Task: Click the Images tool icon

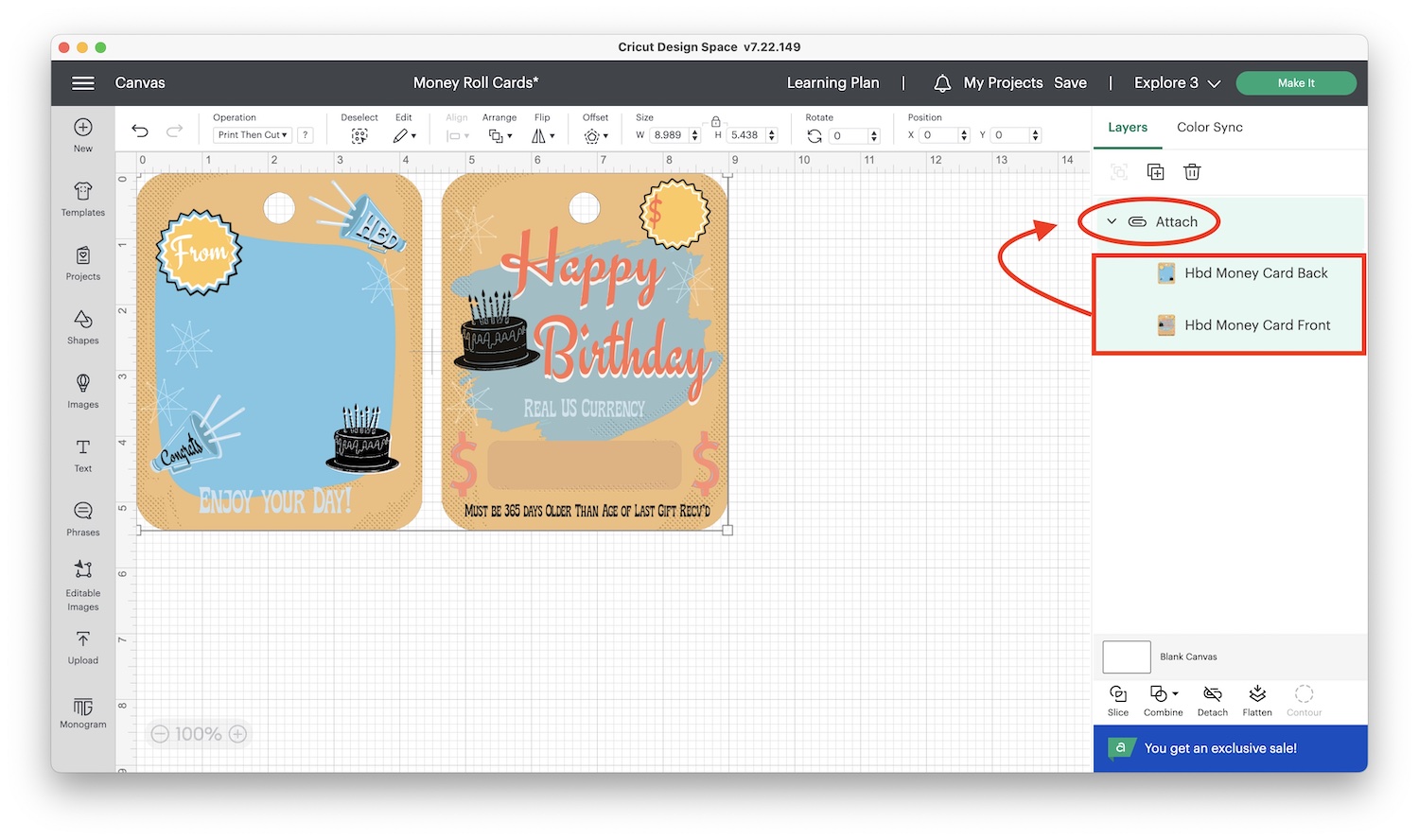Action: pyautogui.click(x=82, y=390)
